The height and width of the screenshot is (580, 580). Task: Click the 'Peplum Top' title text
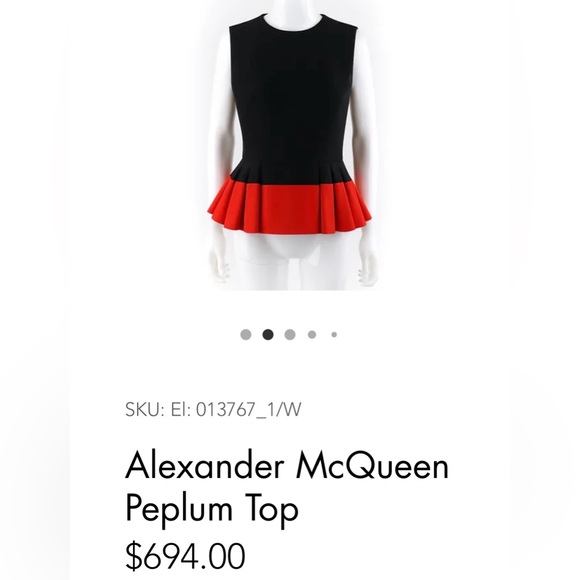212,509
